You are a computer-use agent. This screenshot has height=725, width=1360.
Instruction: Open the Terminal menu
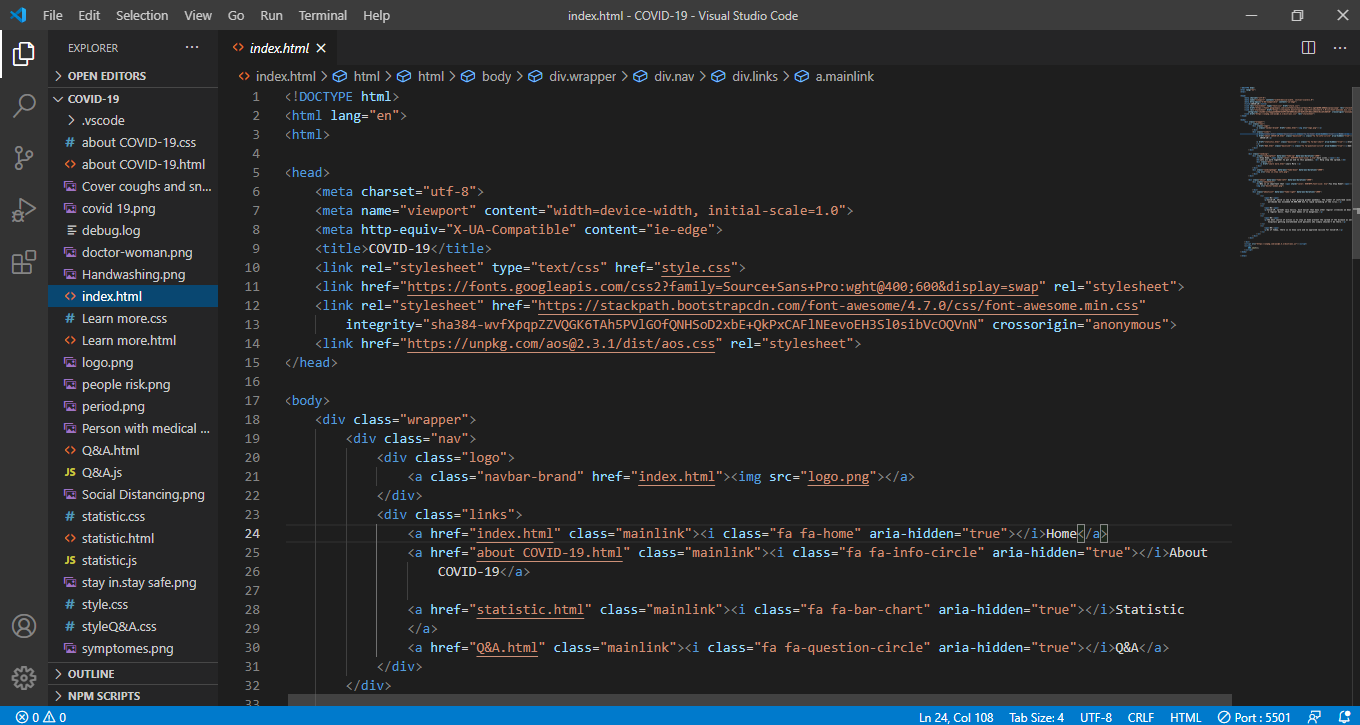click(x=323, y=15)
